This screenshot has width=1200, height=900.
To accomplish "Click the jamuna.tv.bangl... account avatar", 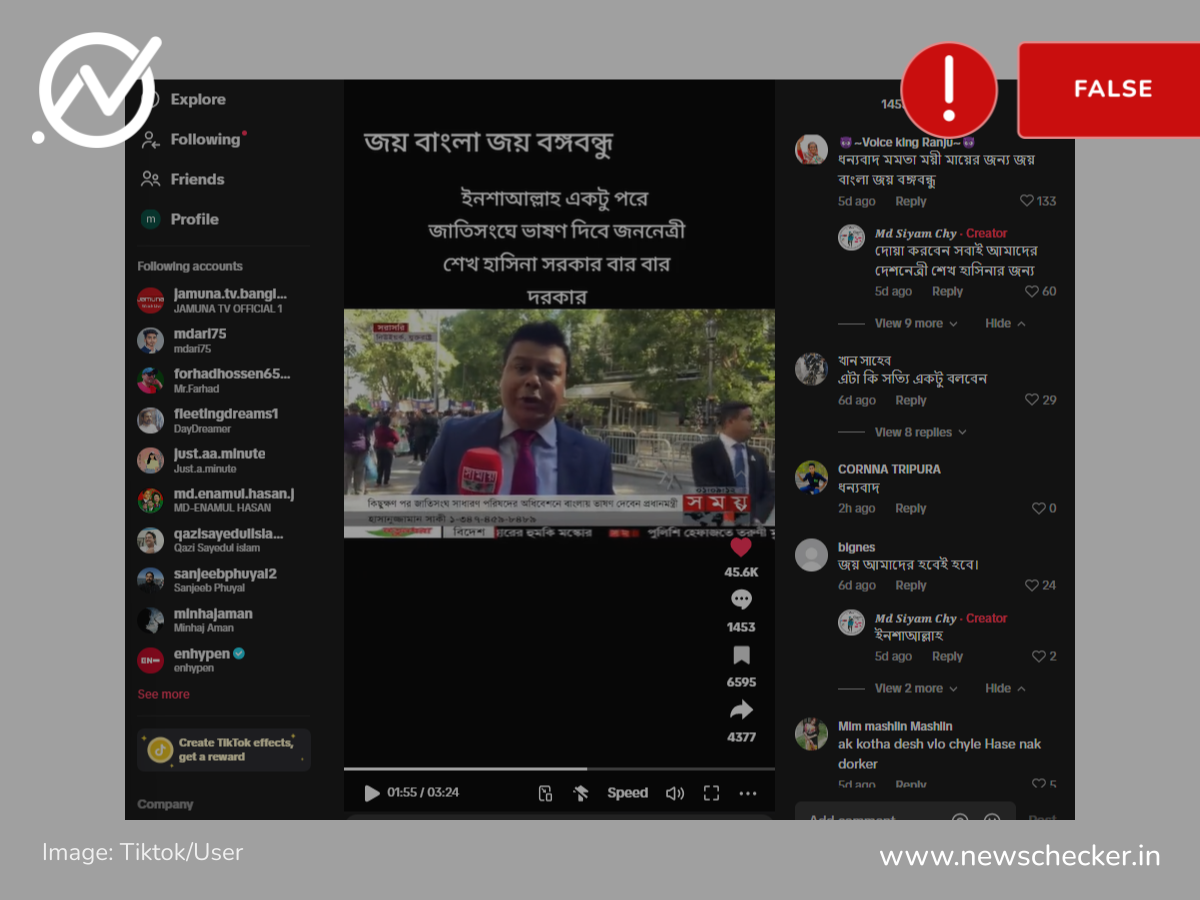I will click(150, 300).
